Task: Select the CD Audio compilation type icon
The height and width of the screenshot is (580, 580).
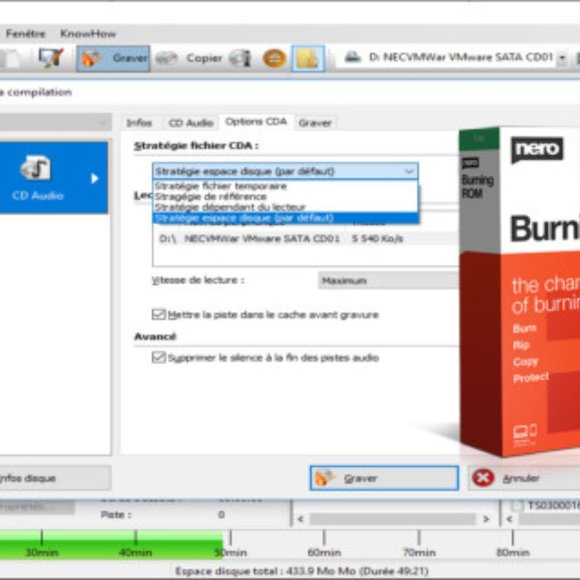Action: point(36,168)
